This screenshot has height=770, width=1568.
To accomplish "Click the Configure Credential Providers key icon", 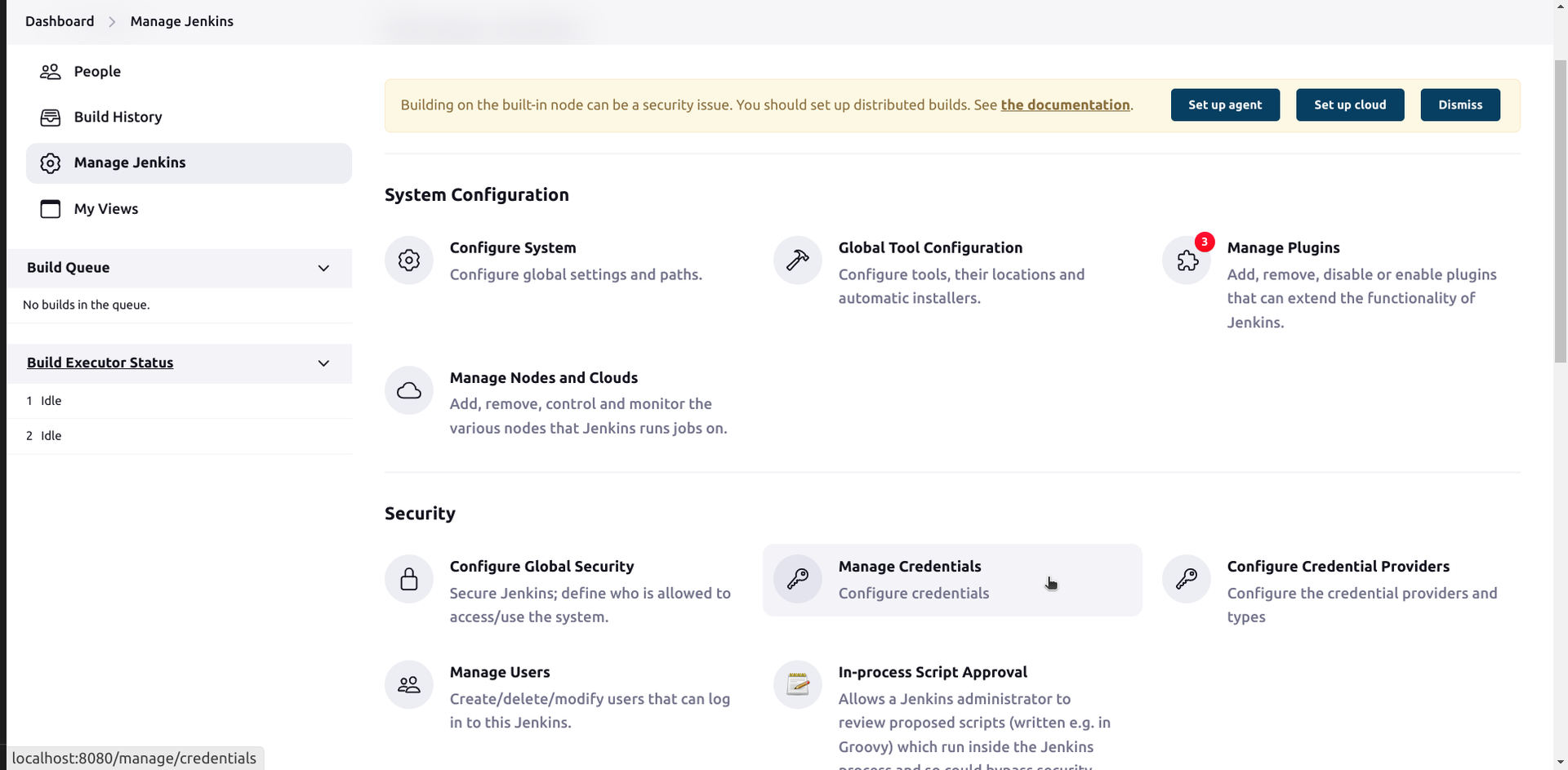I will 1187,579.
